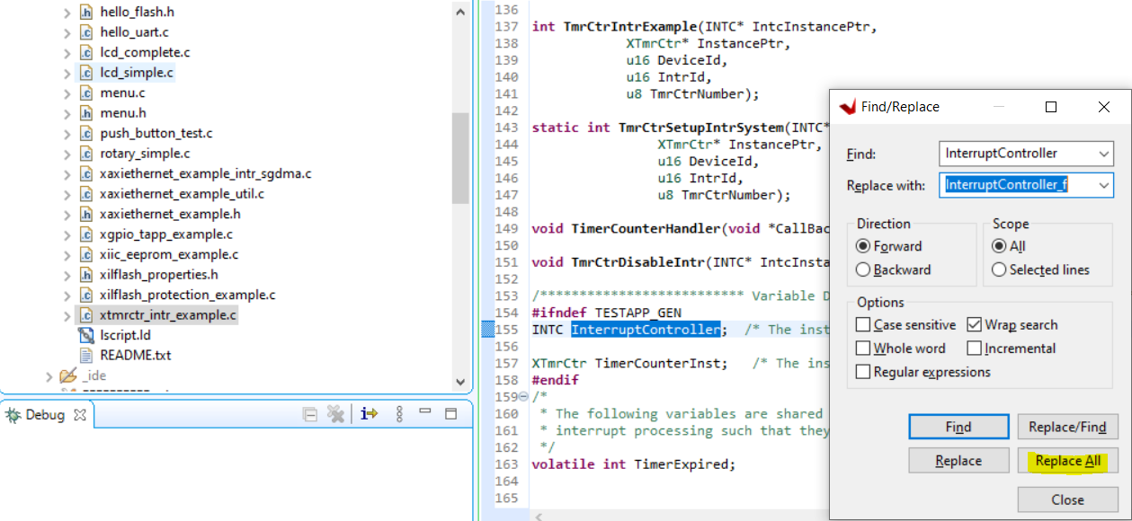Enable the Whole word checkbox

pyautogui.click(x=863, y=349)
